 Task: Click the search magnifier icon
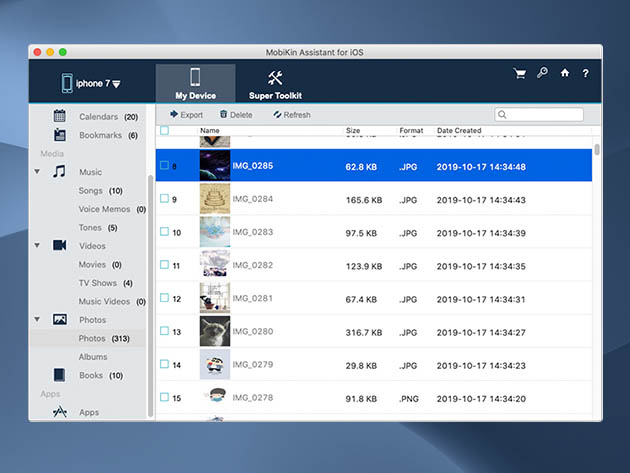tap(502, 115)
